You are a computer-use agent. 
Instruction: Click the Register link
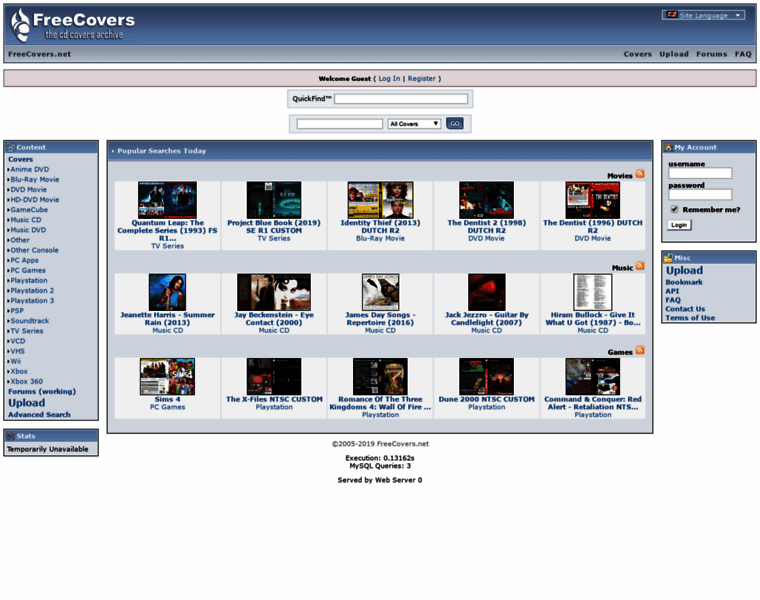click(421, 79)
